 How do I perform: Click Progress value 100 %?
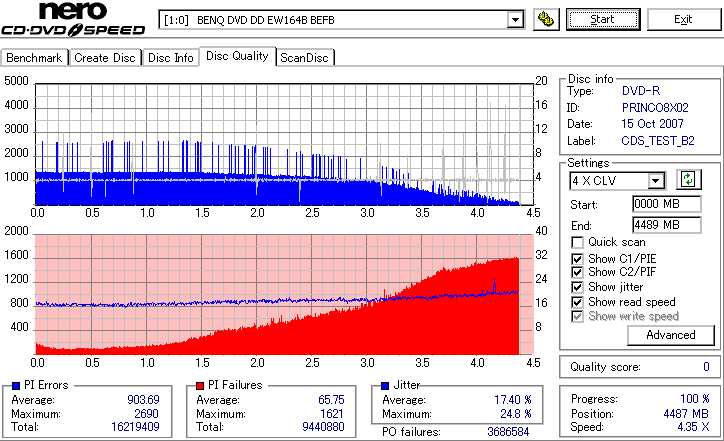(x=694, y=399)
